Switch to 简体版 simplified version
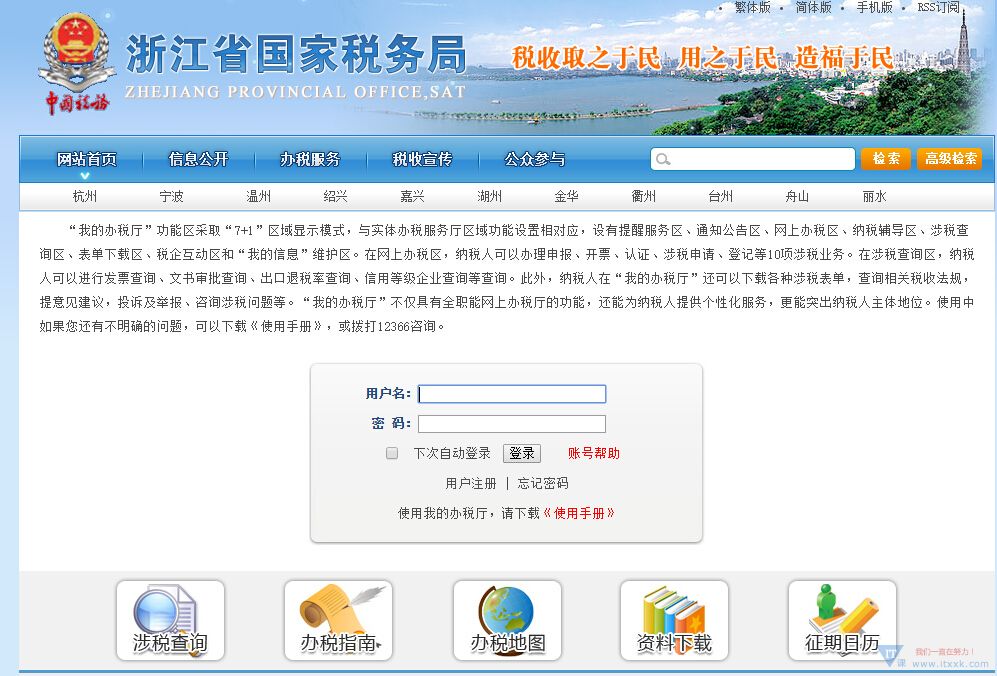The width and height of the screenshot is (997, 676). point(814,7)
